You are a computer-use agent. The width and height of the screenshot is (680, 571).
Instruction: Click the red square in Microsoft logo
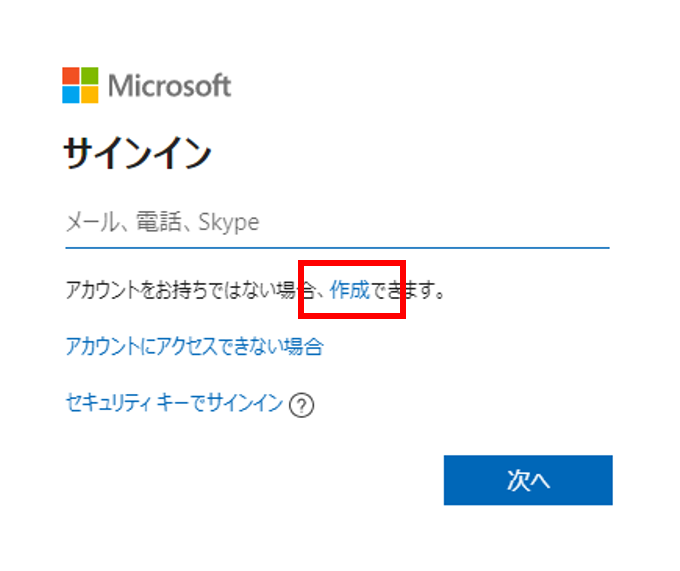click(71, 77)
